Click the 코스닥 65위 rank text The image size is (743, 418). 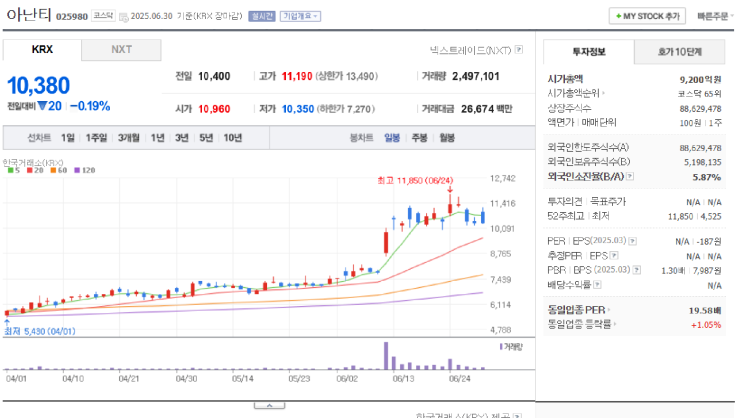(699, 94)
